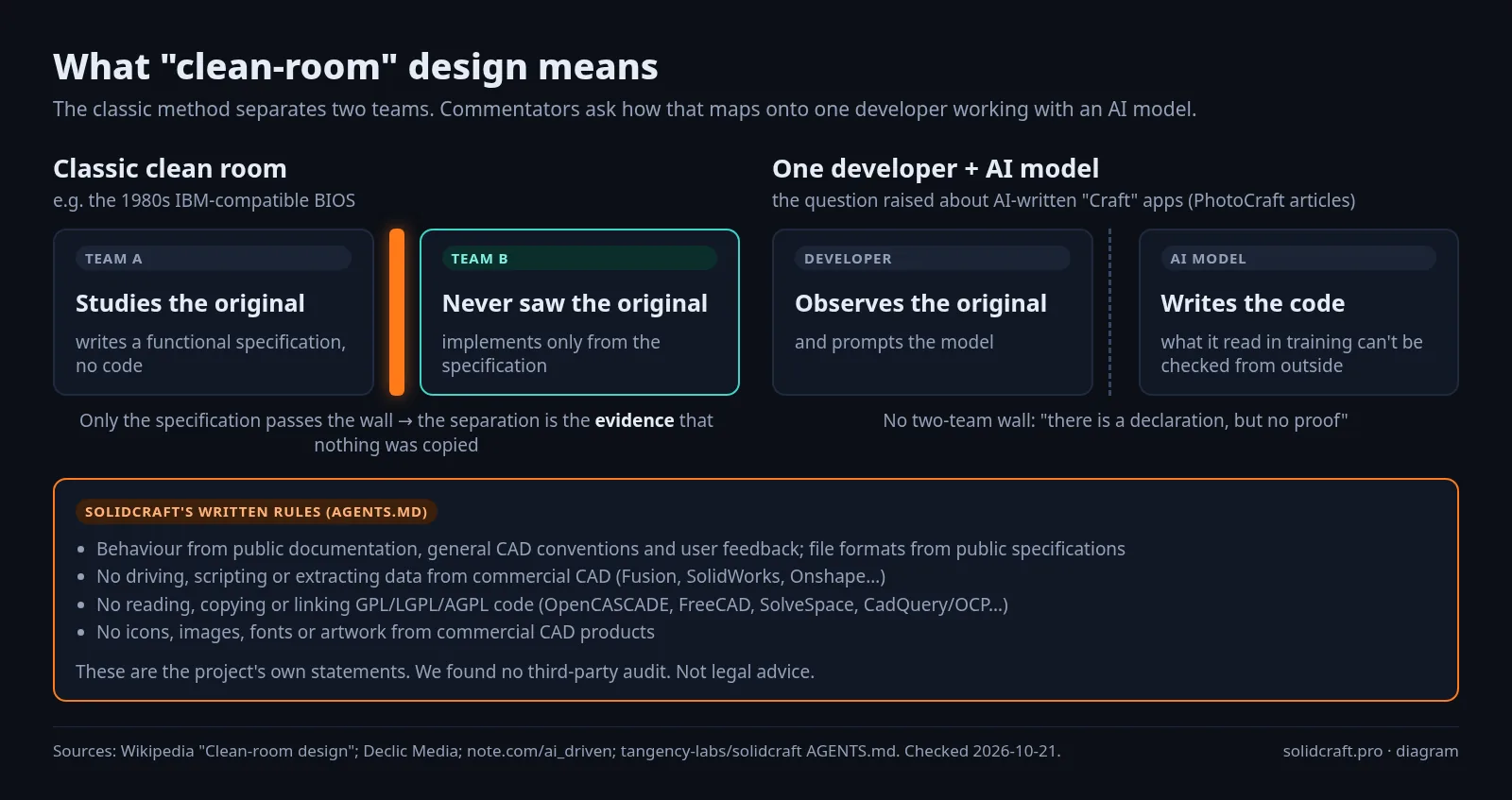Select 'Writes the code' card heading
Viewport: 1512px width, 800px height.
coord(1252,303)
